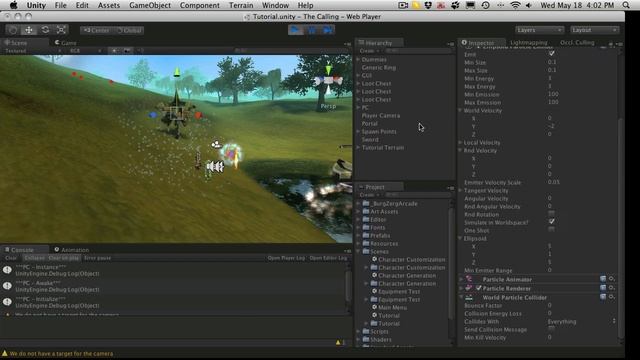Screen dimensions: 640x360
Task: Toggle Simulate in Worldspace checkbox
Action: pos(551,222)
